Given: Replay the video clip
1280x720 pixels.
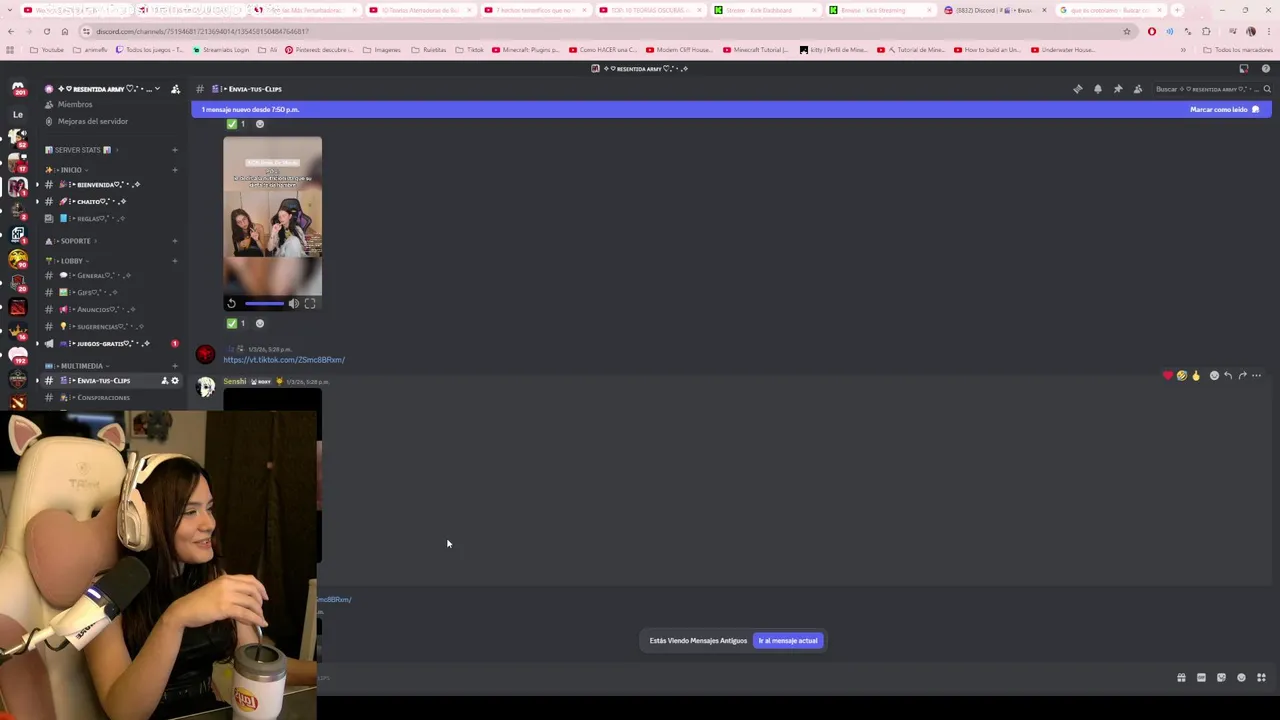Looking at the screenshot, I should click(231, 303).
